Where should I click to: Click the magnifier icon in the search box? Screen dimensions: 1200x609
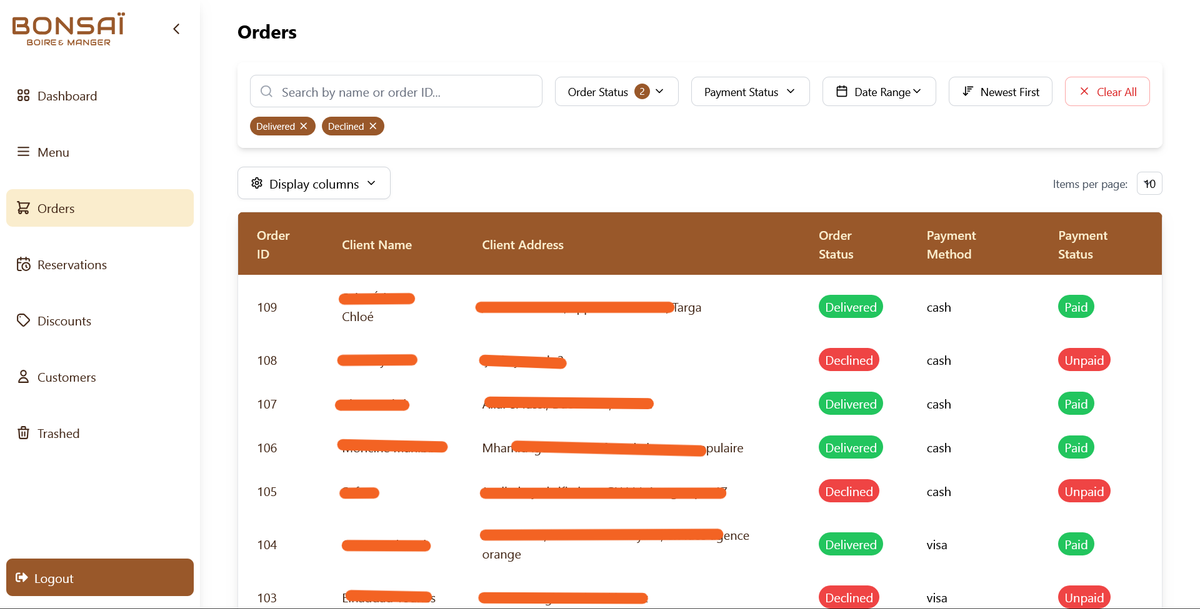point(266,91)
